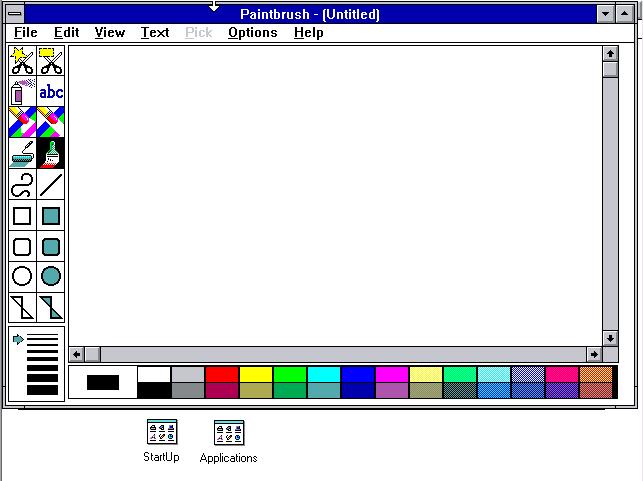Pick the Paint Roller fill tool

pos(21,154)
